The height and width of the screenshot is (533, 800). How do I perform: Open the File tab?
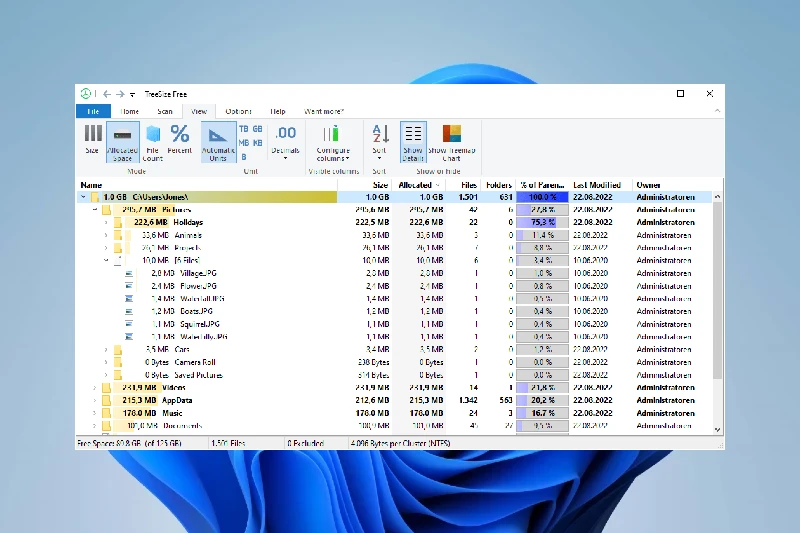pos(93,111)
